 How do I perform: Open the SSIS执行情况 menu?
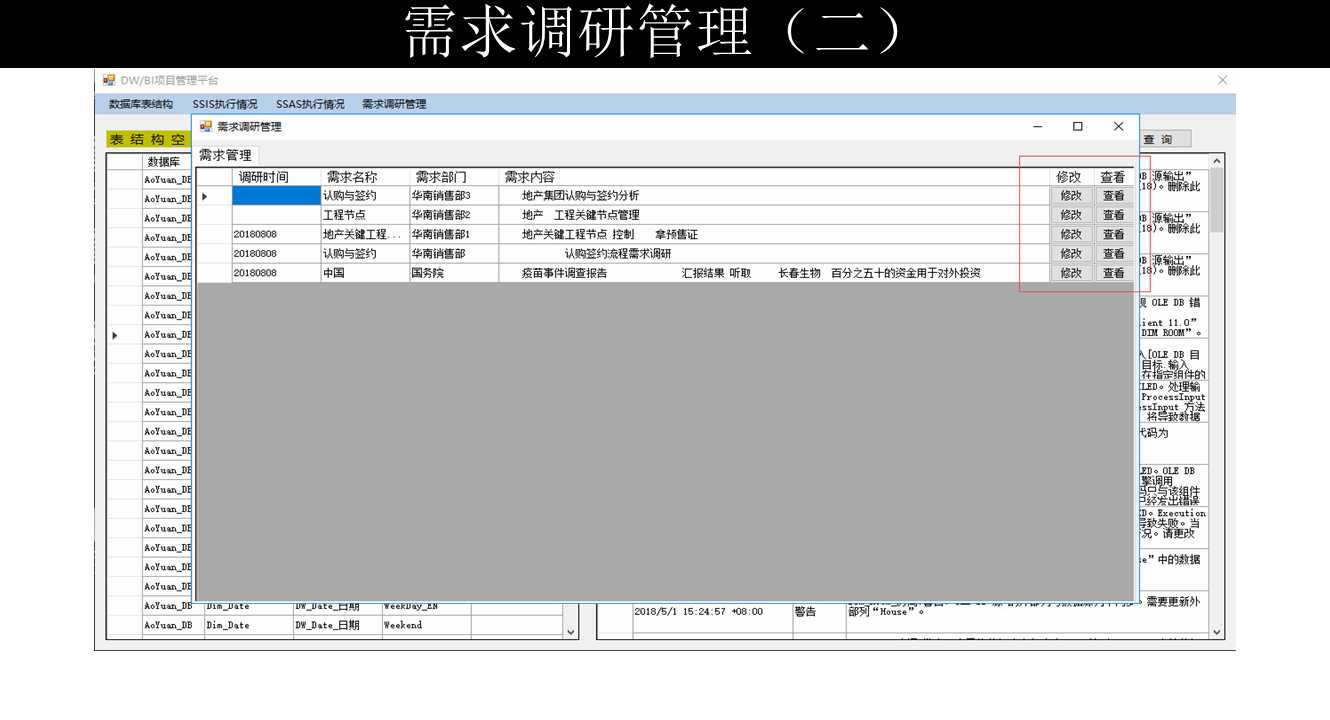tap(225, 104)
